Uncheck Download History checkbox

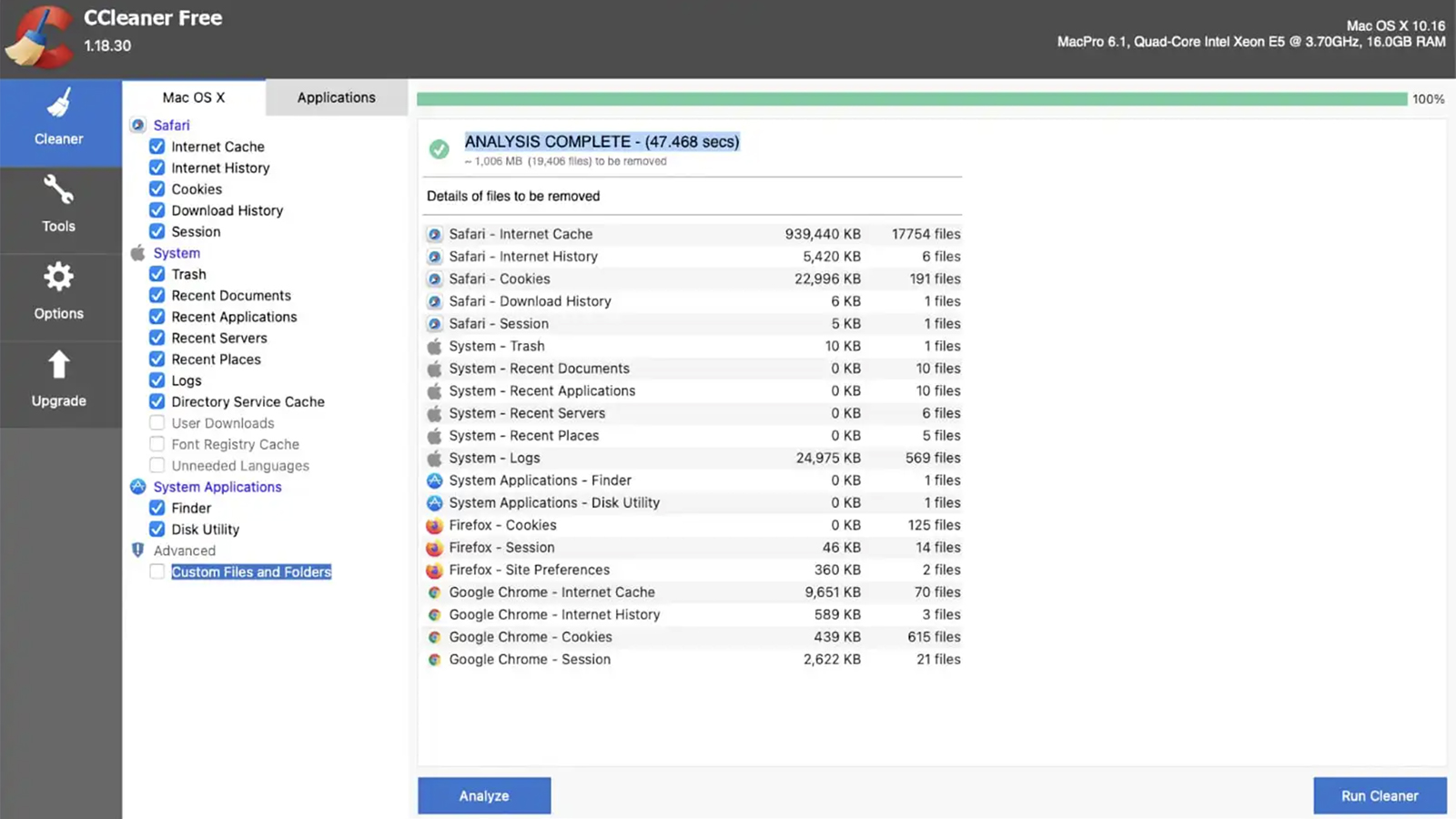click(x=157, y=210)
